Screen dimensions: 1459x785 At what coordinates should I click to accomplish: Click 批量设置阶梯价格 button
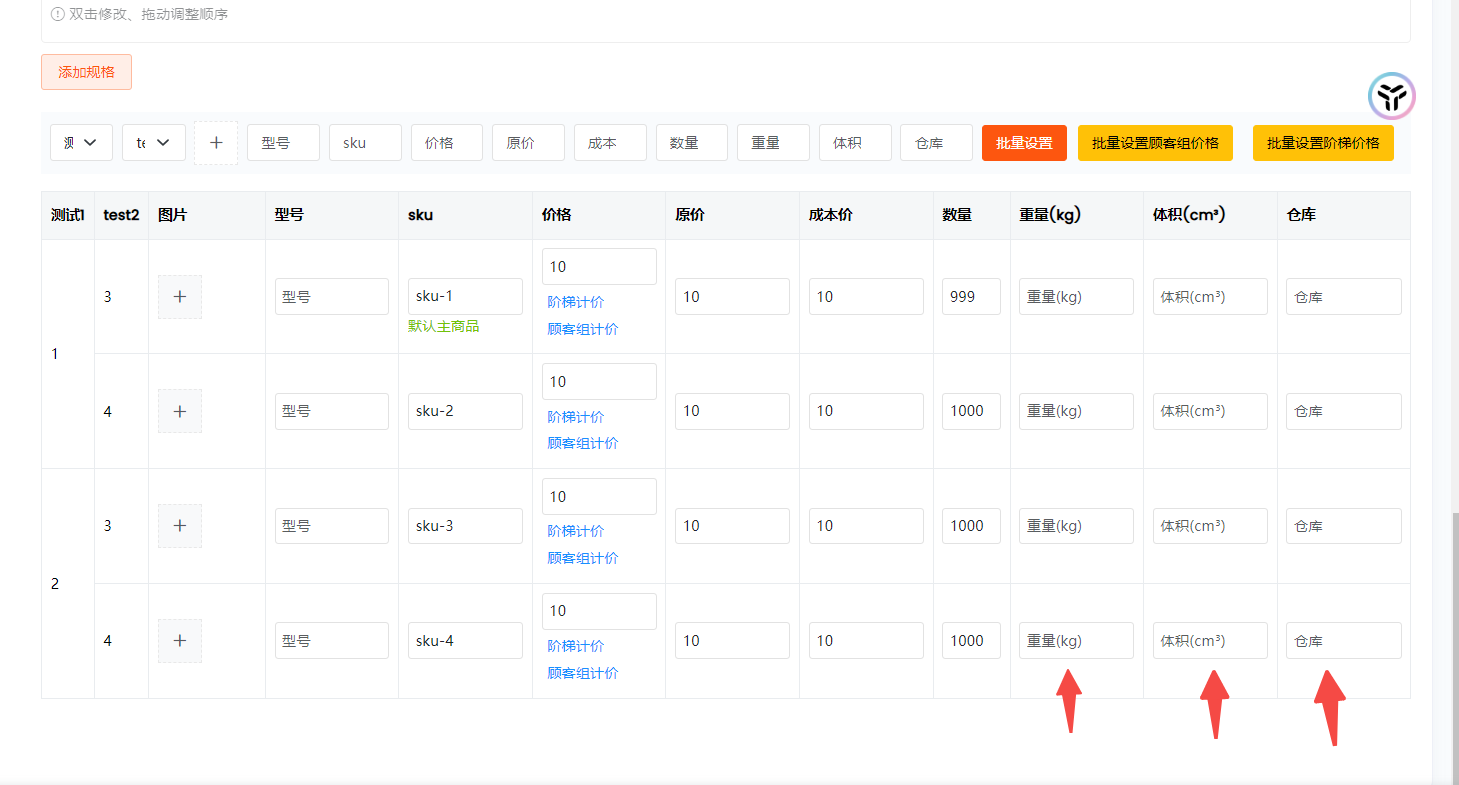click(x=1323, y=143)
